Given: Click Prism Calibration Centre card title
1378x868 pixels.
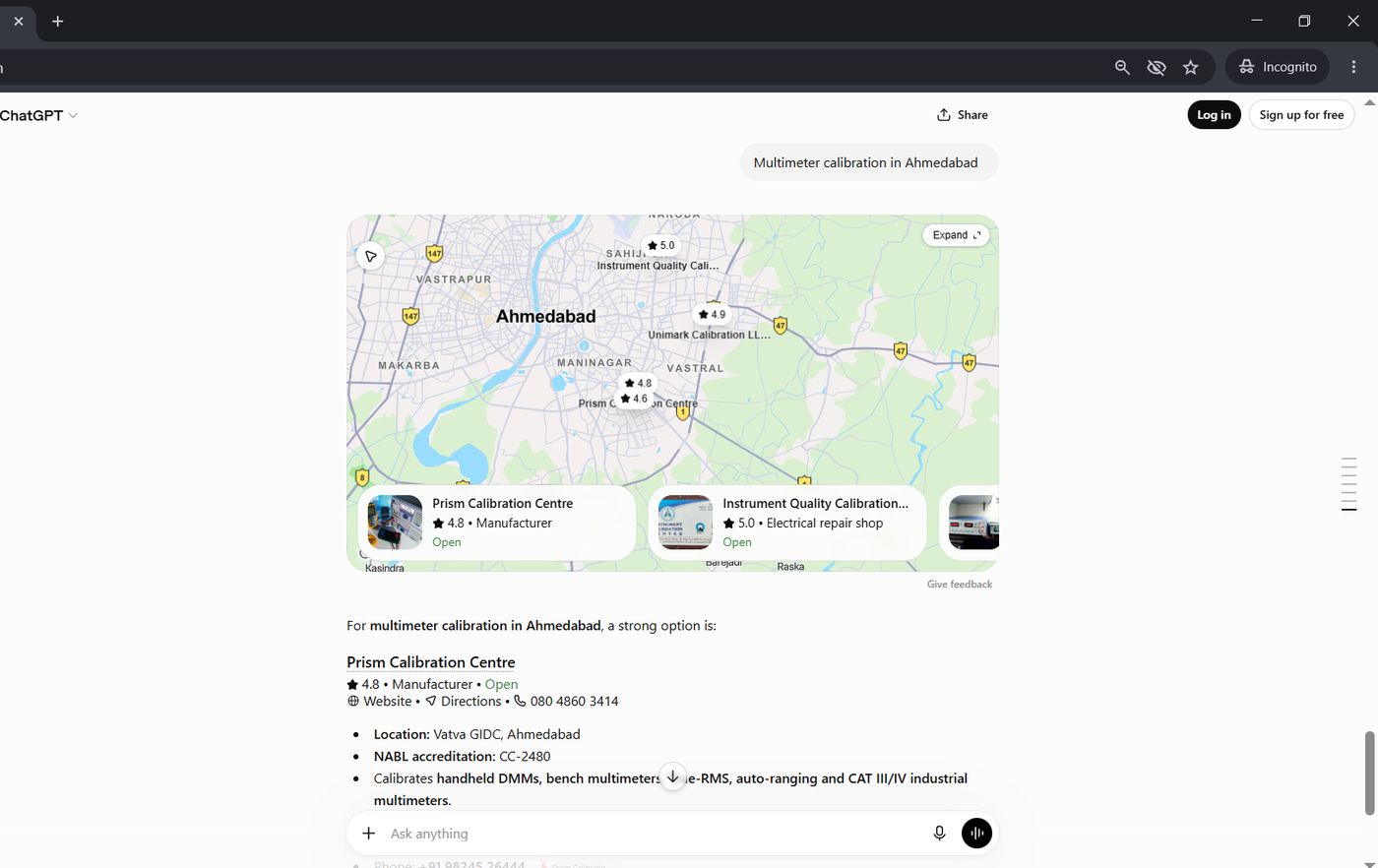Looking at the screenshot, I should (502, 503).
